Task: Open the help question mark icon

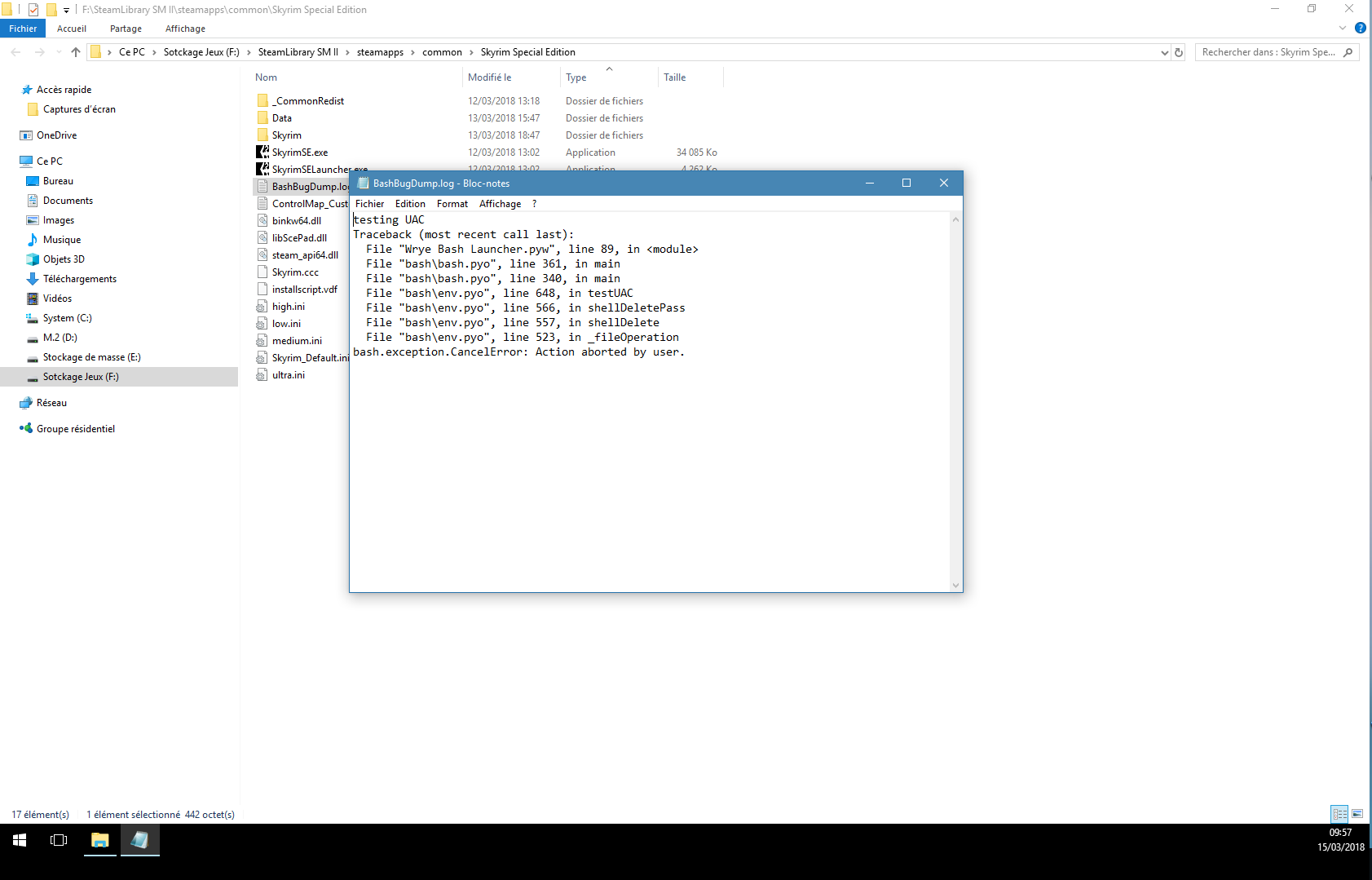Action: point(1360,28)
